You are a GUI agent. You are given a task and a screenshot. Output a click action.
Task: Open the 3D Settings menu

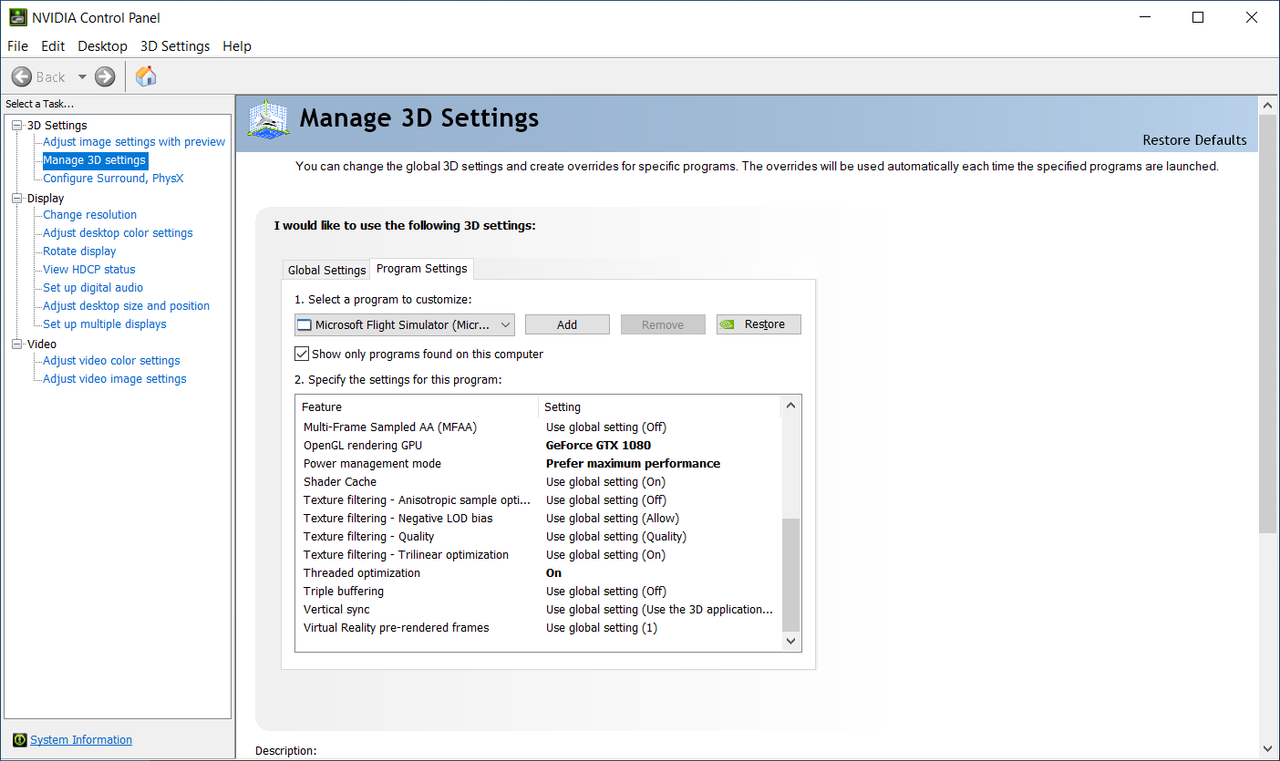tap(175, 46)
